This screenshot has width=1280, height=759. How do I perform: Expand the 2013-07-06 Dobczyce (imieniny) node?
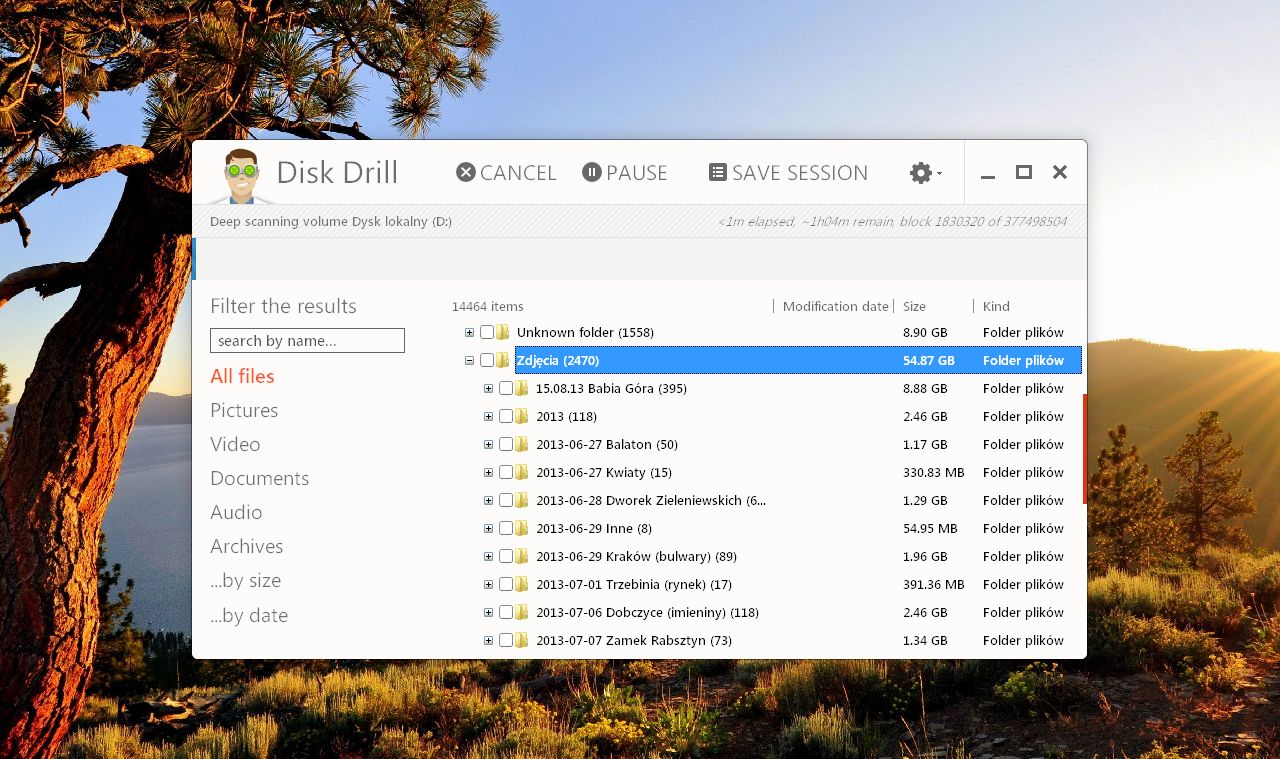[488, 612]
